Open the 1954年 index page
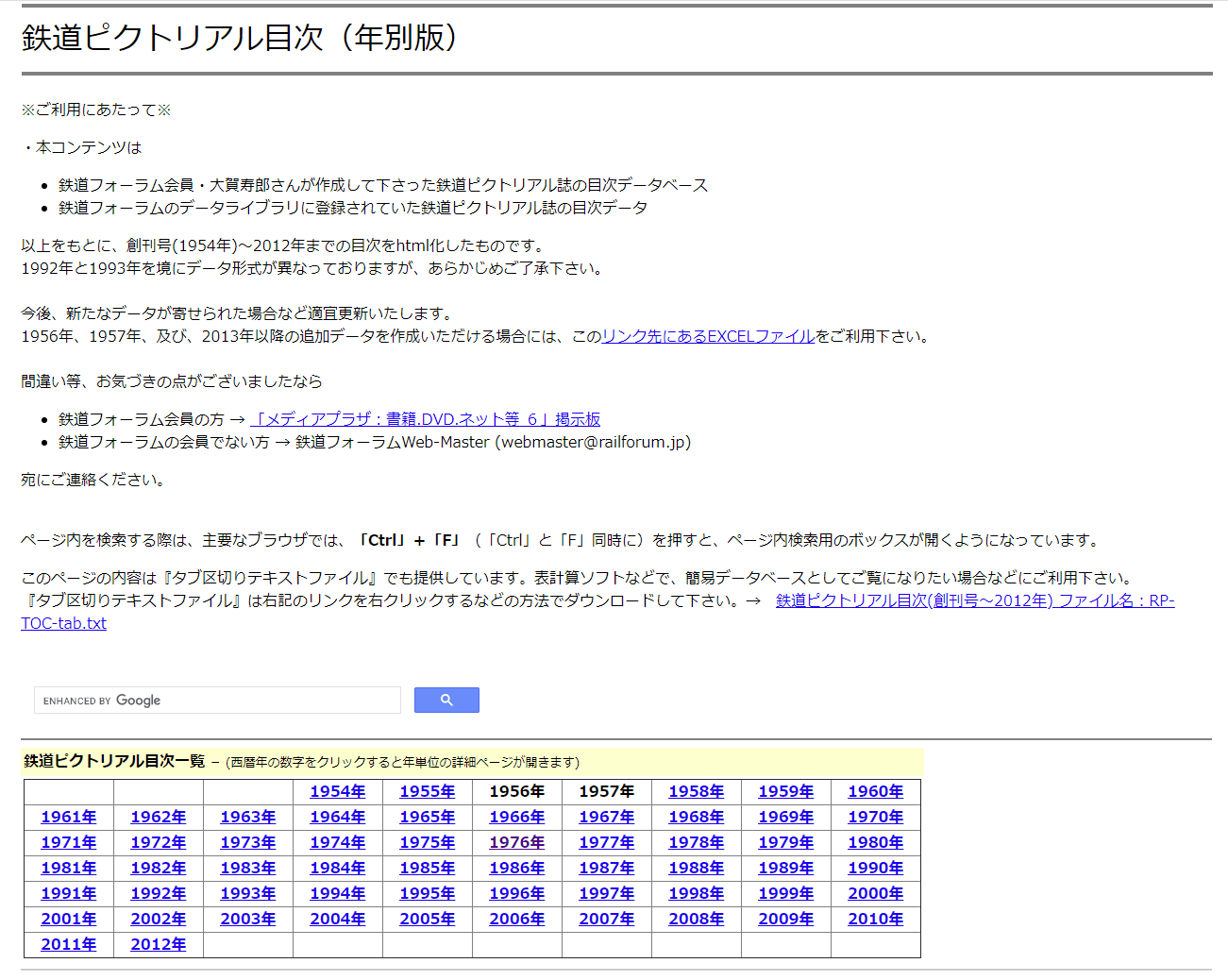This screenshot has height=980, width=1228. tap(338, 791)
